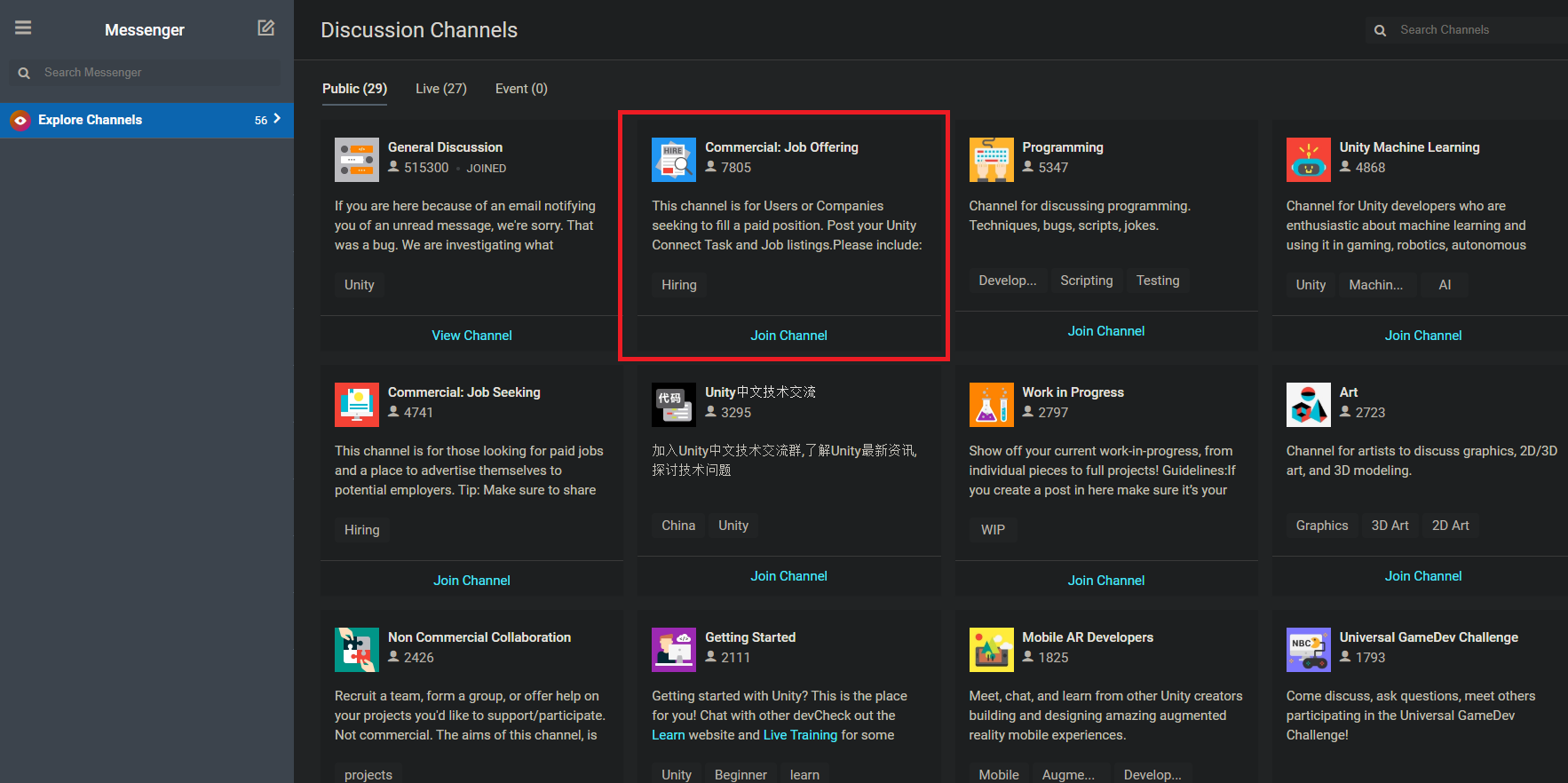Switch to the Live (27) tab
Screen dimensions: 1568x783
441,89
